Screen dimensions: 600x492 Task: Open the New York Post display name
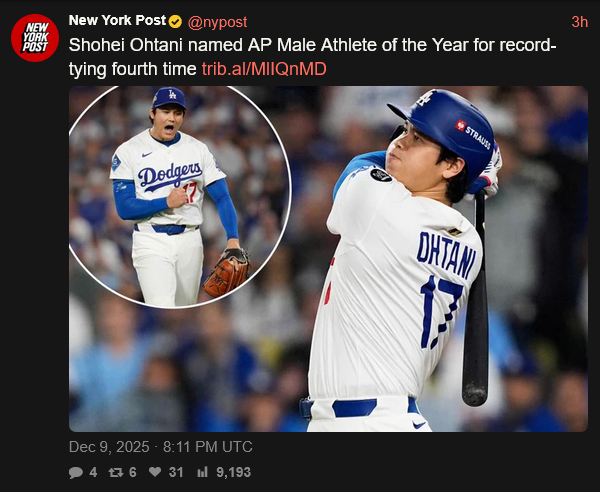coord(117,21)
